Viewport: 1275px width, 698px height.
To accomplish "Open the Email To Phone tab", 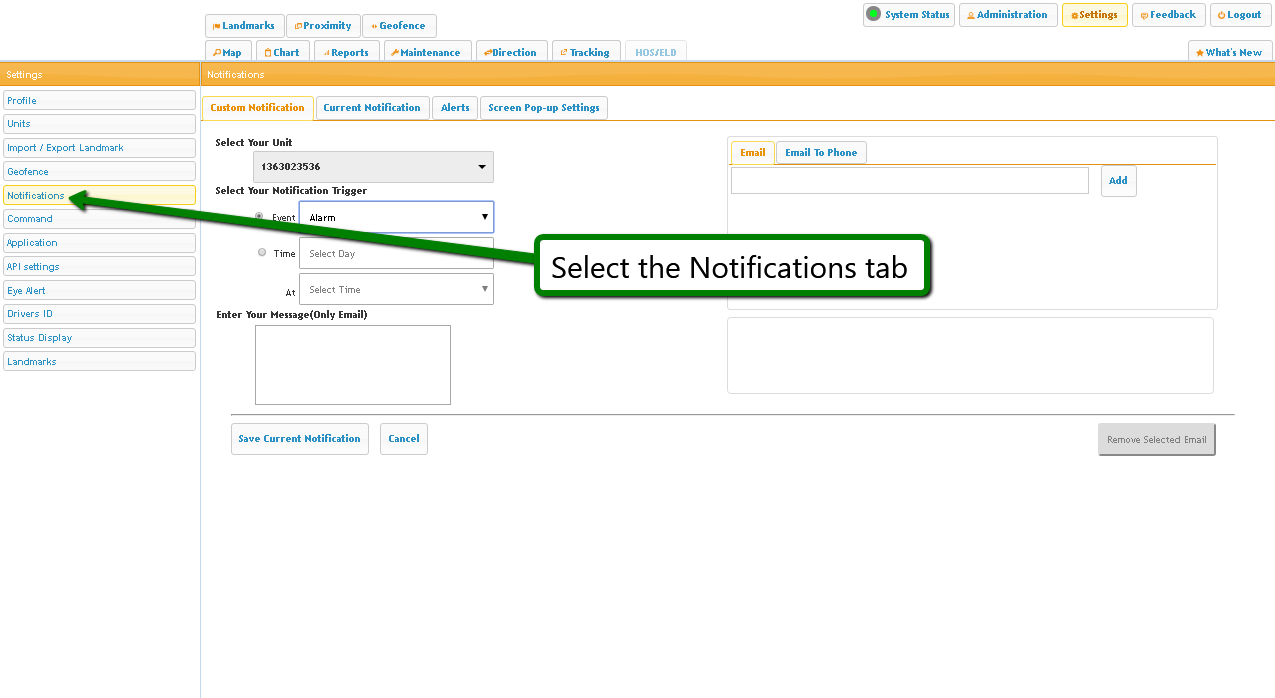I will (821, 153).
